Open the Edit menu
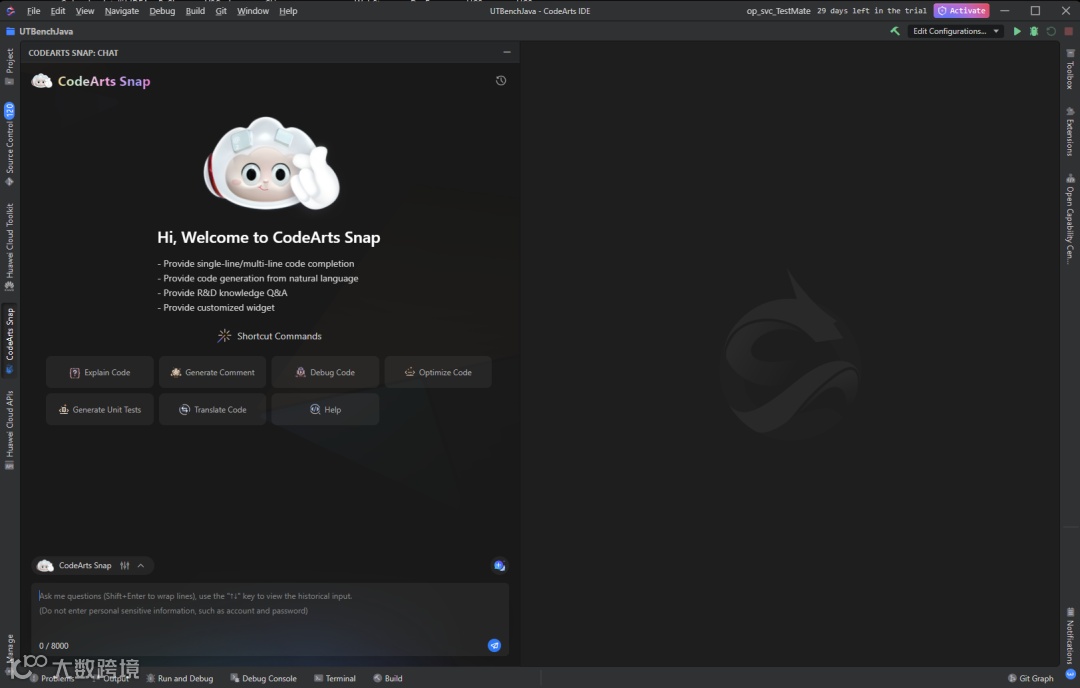This screenshot has width=1080, height=688. click(58, 11)
